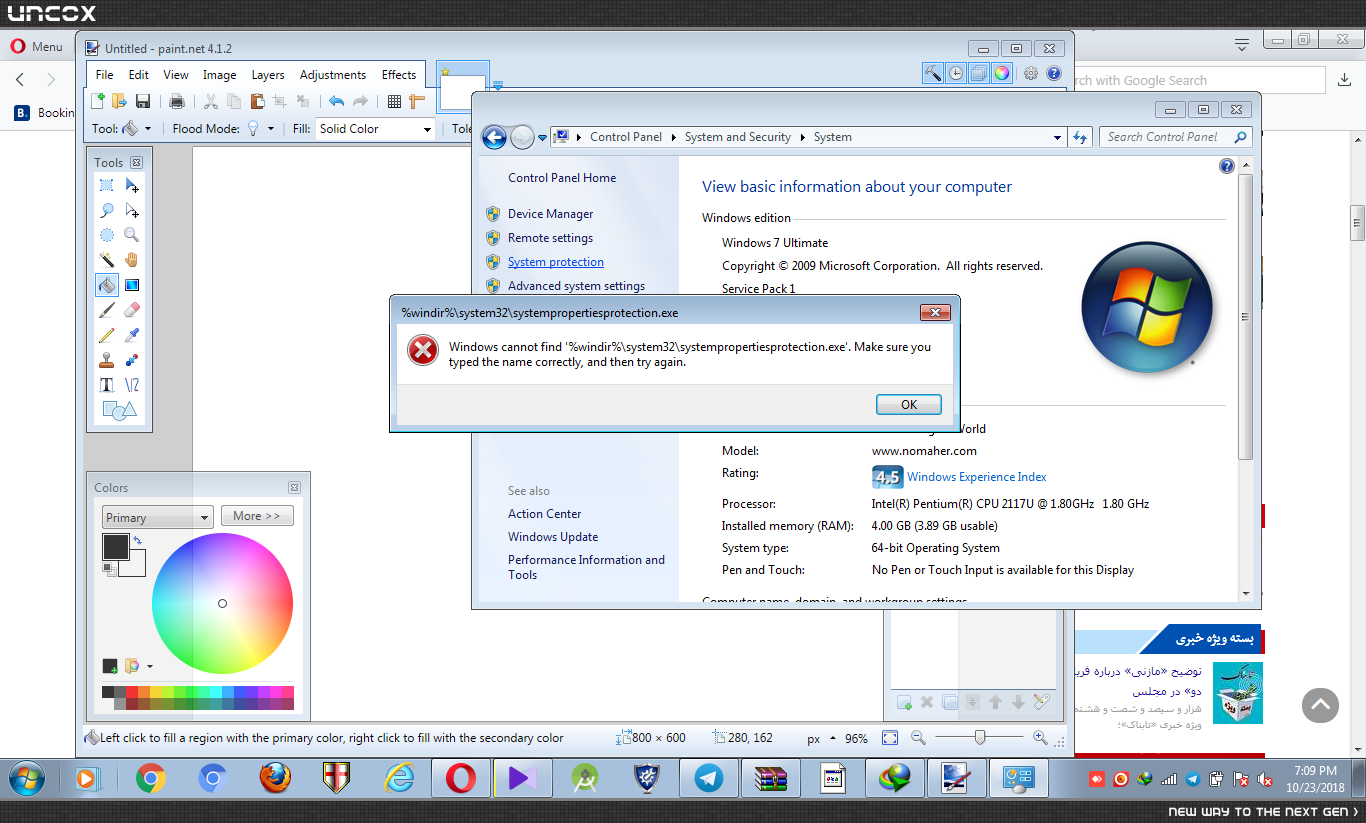Viewport: 1366px width, 823px height.
Task: Expand the palette menu arrow in Colors
Action: tap(150, 666)
